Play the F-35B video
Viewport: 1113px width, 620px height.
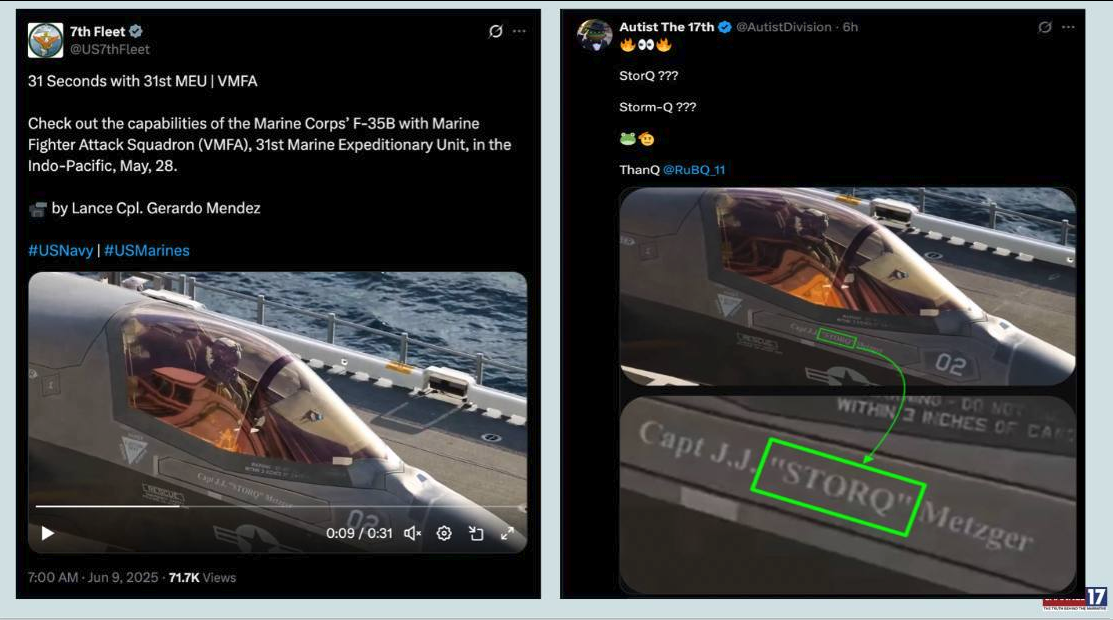click(x=48, y=533)
